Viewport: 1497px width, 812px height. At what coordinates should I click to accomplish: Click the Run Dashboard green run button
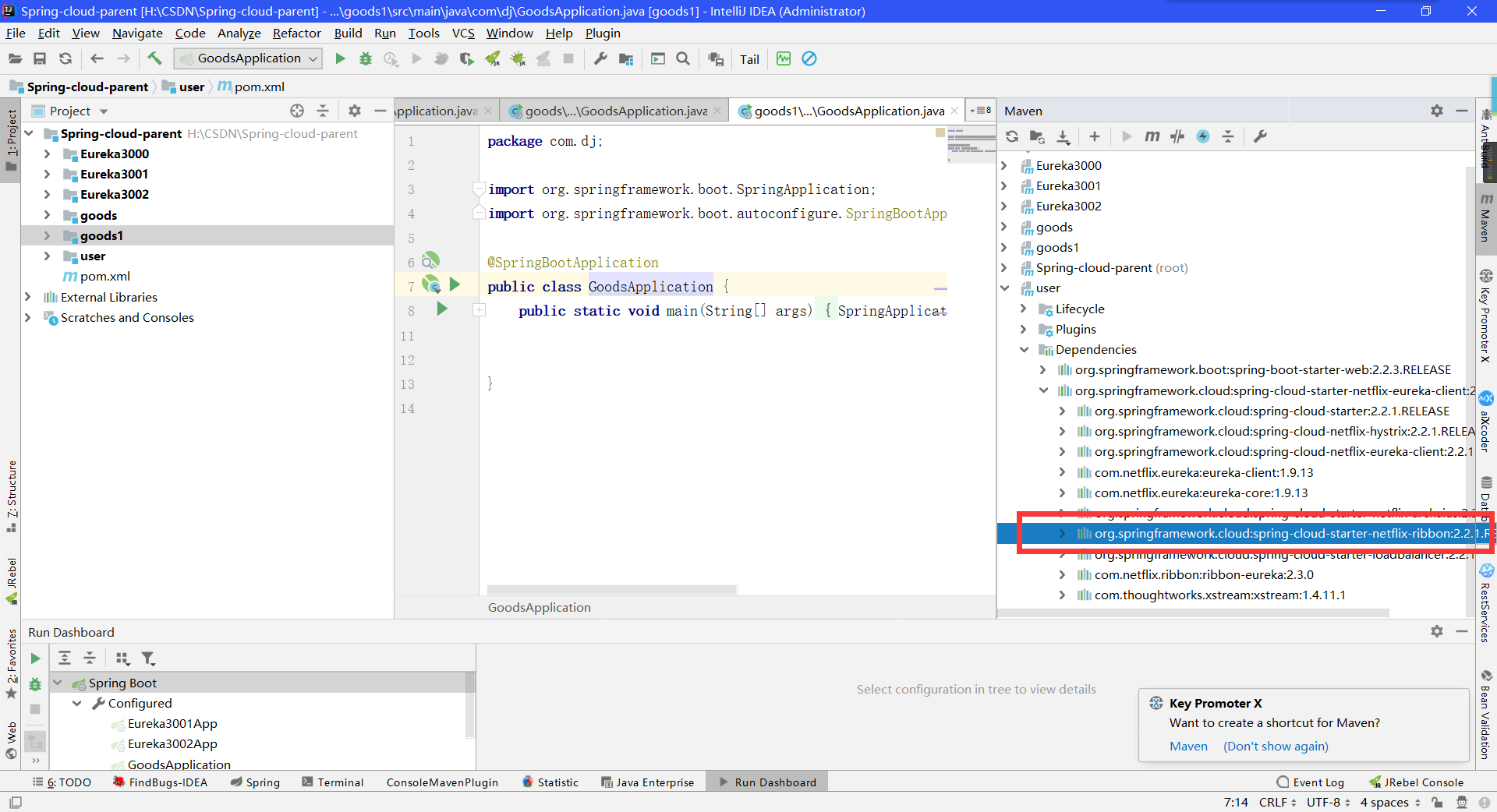coord(35,658)
